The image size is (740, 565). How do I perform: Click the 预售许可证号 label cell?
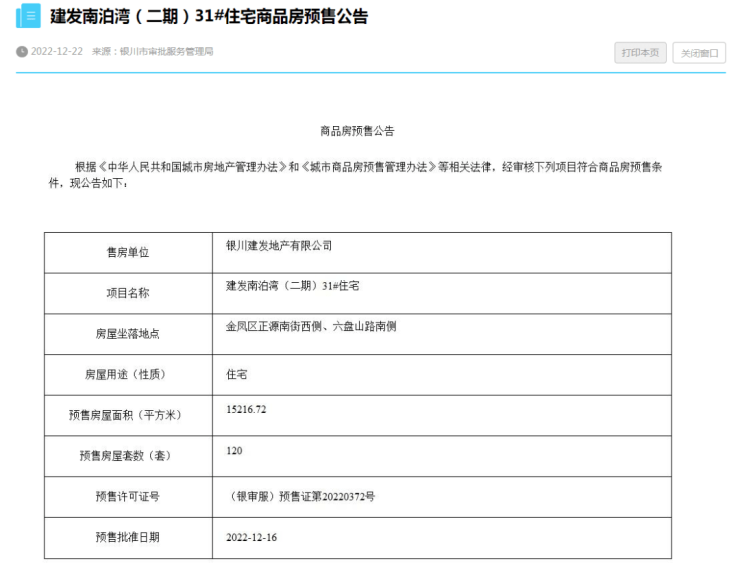pyautogui.click(x=128, y=497)
